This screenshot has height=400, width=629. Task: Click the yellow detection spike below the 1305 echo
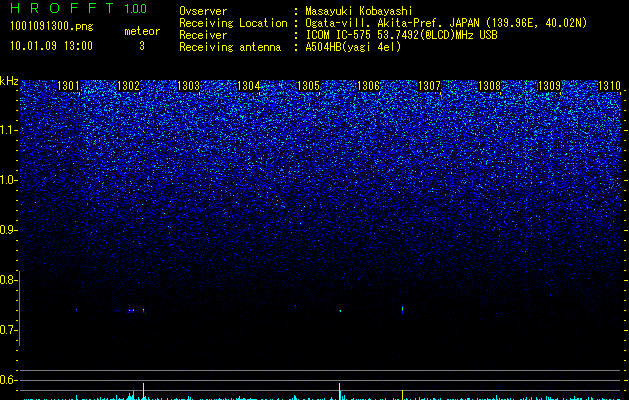(x=340, y=391)
